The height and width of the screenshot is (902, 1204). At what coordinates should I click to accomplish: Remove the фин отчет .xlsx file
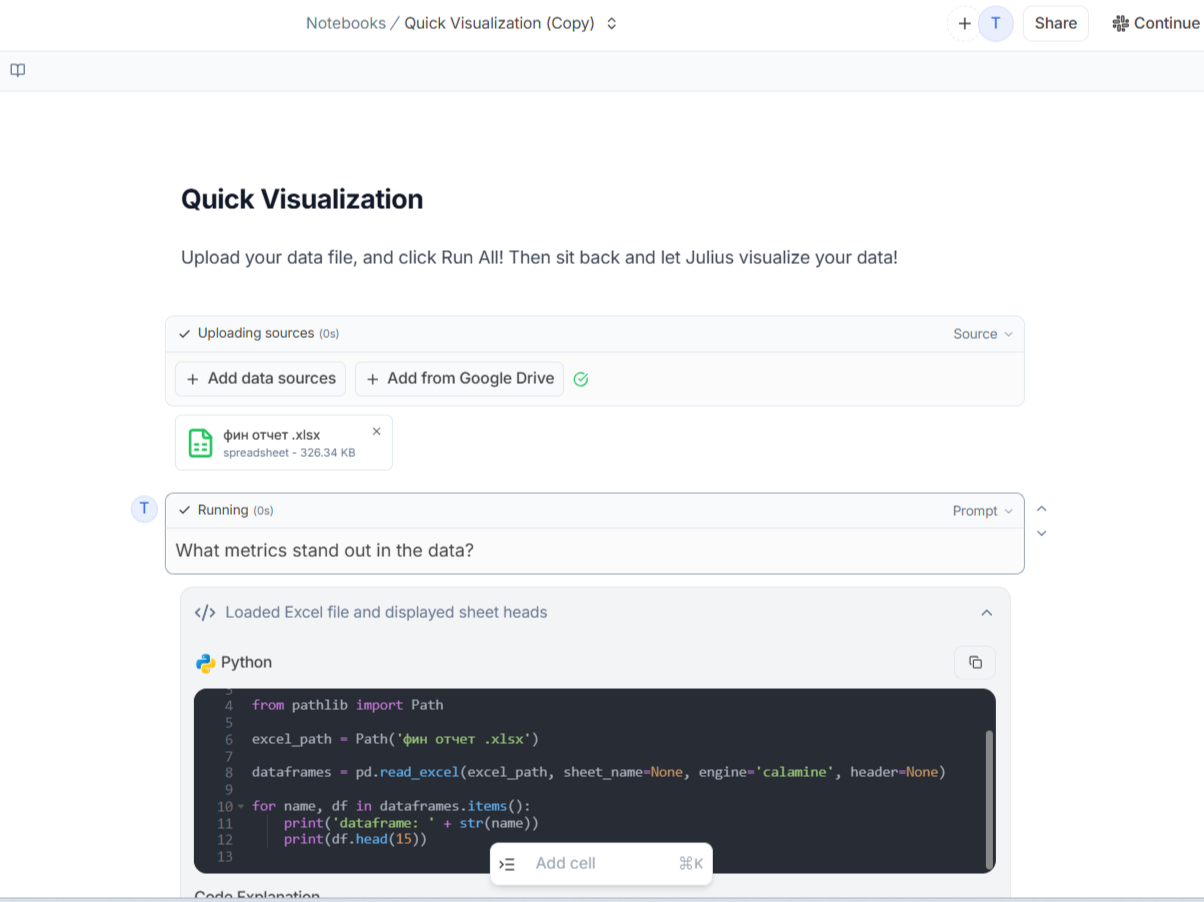coord(377,432)
